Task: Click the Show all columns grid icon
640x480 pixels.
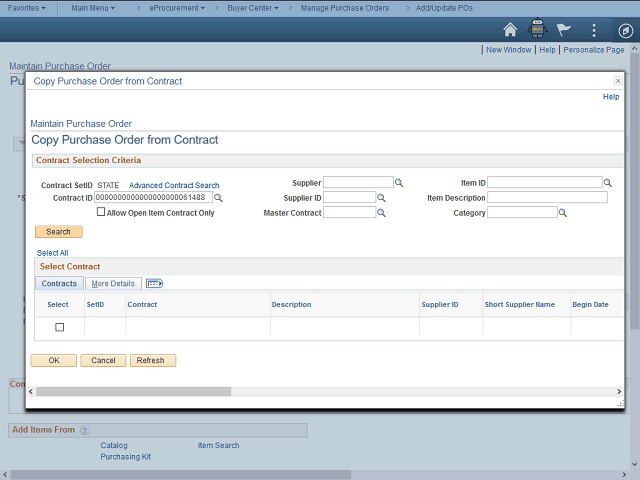Action: (x=154, y=284)
